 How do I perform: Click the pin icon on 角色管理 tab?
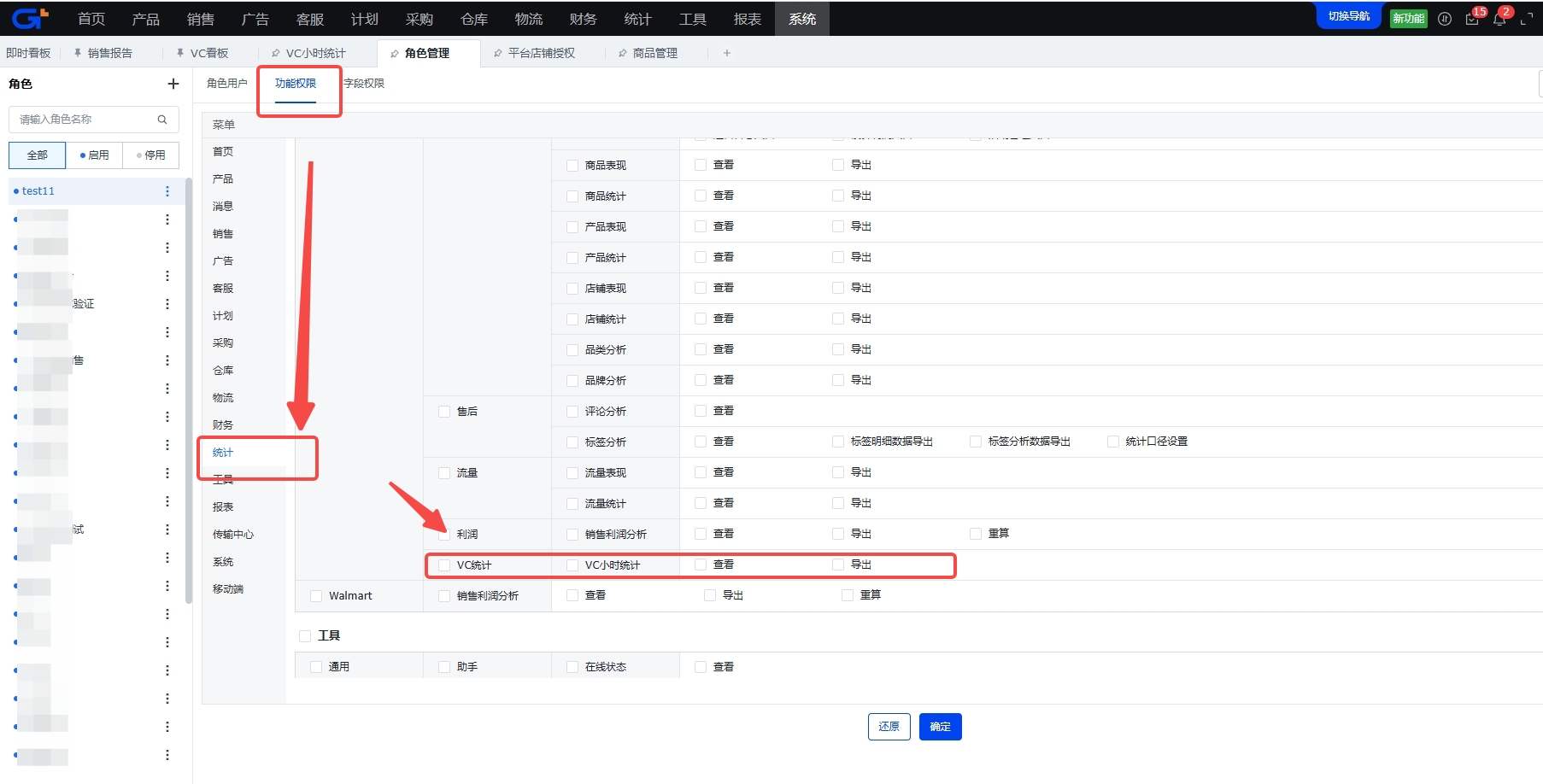395,53
